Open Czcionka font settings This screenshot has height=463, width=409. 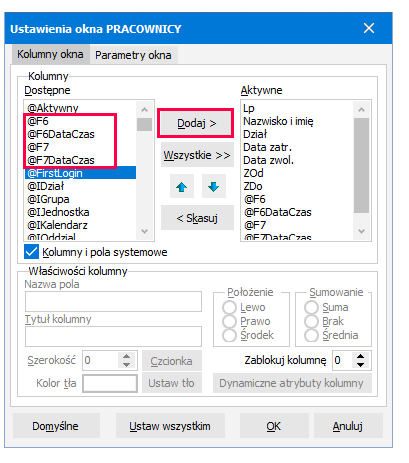click(x=172, y=361)
